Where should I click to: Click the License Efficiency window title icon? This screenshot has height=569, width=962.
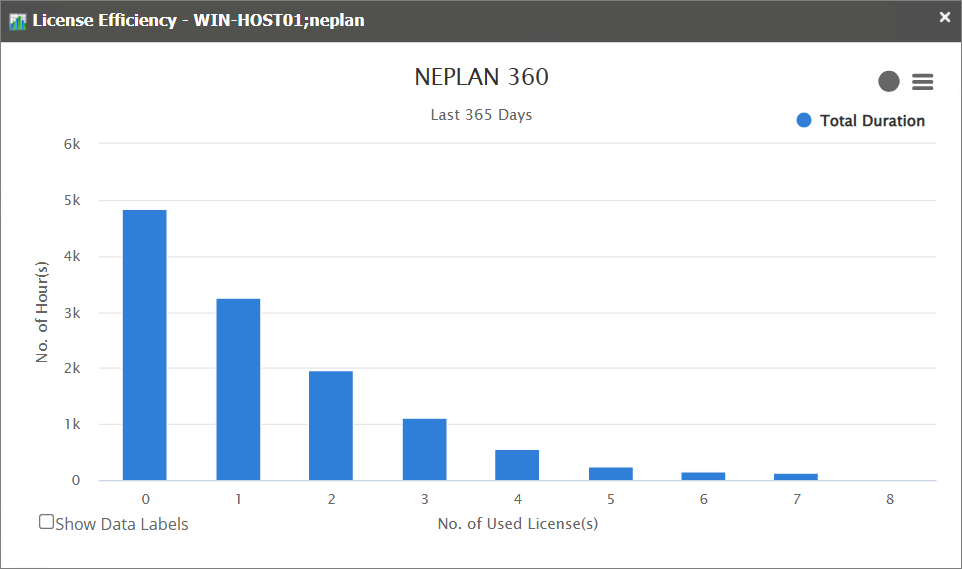tap(17, 21)
